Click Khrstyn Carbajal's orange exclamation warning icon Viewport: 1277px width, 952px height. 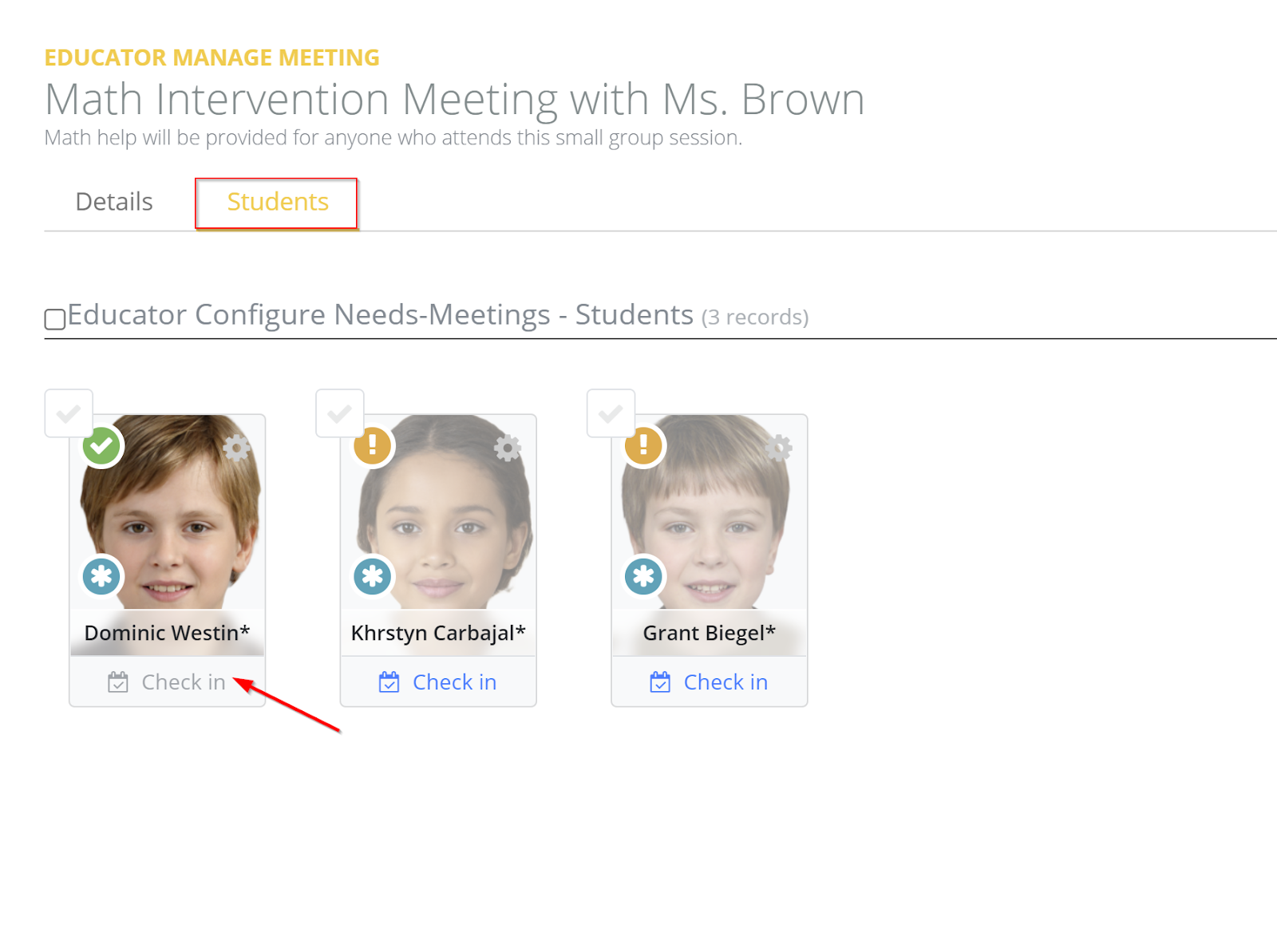click(x=373, y=446)
